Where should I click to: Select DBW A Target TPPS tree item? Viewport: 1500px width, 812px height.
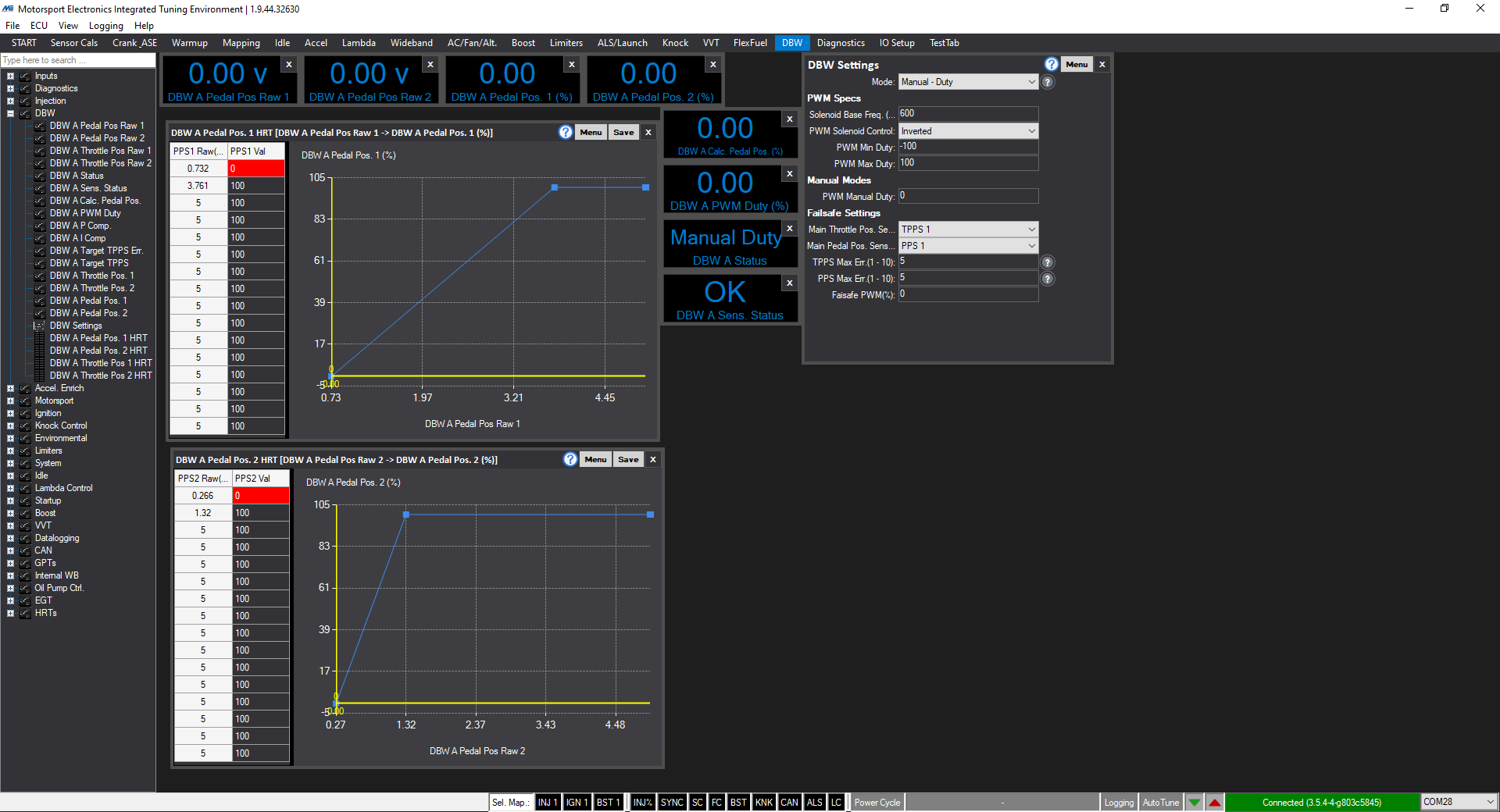(89, 263)
